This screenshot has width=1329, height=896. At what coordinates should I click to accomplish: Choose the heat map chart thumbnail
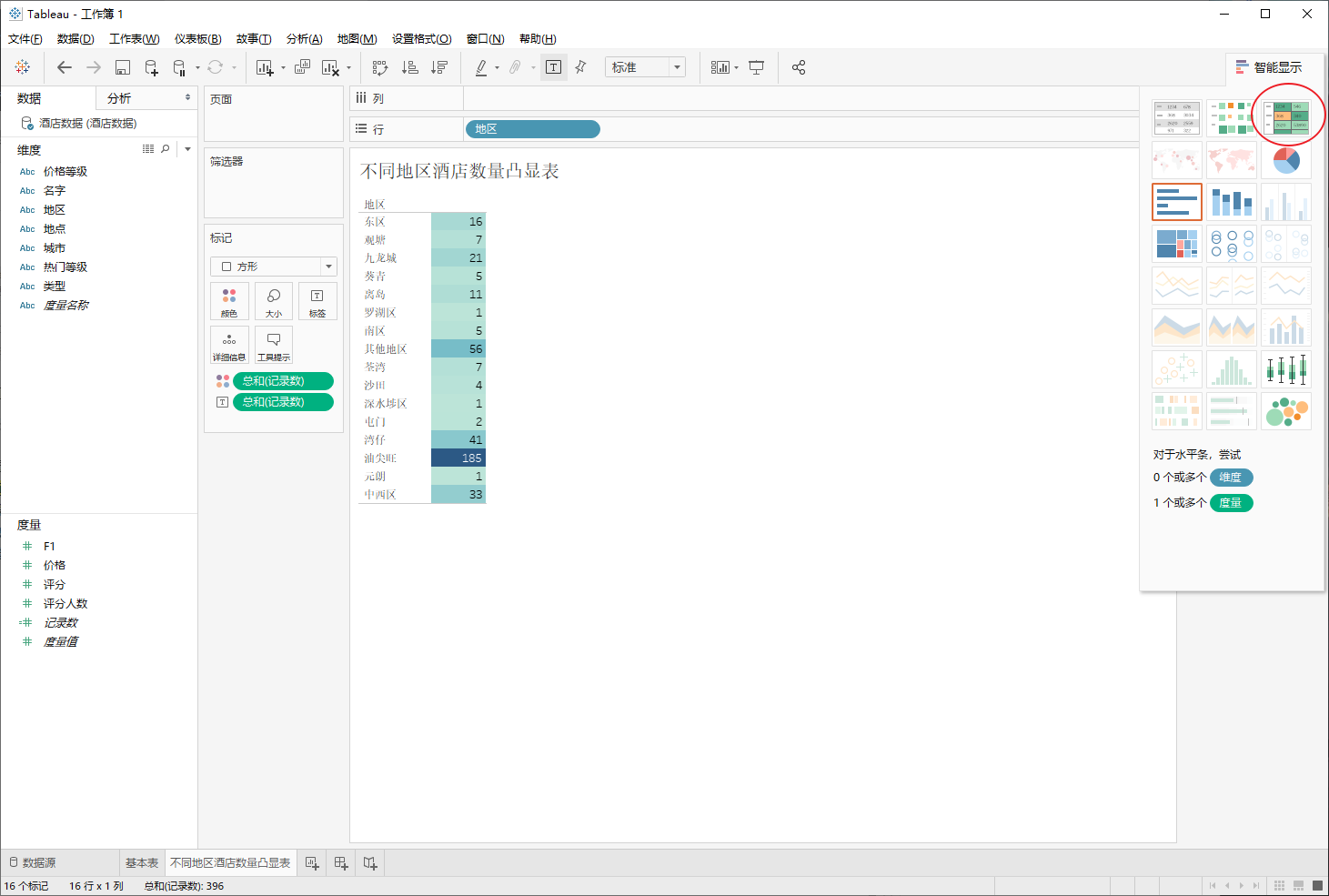point(1232,118)
